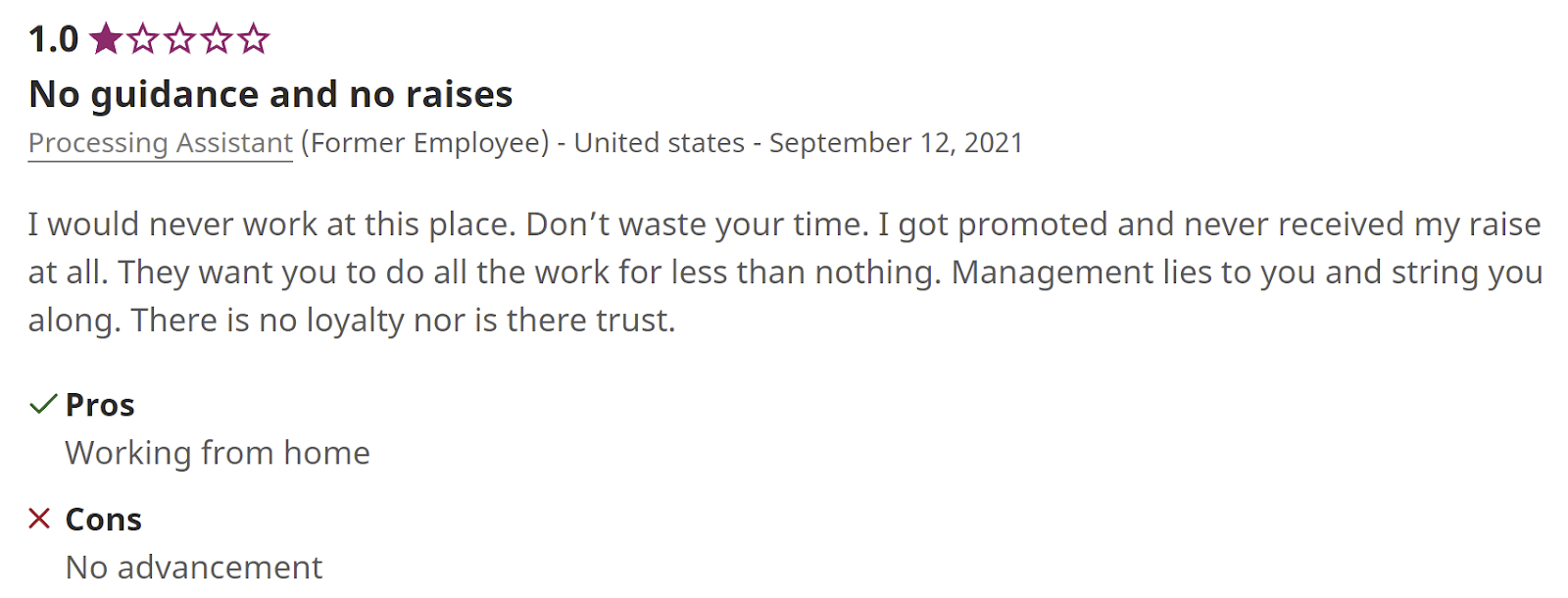The image size is (1568, 598).
Task: Click the United states location text
Action: pos(660,143)
